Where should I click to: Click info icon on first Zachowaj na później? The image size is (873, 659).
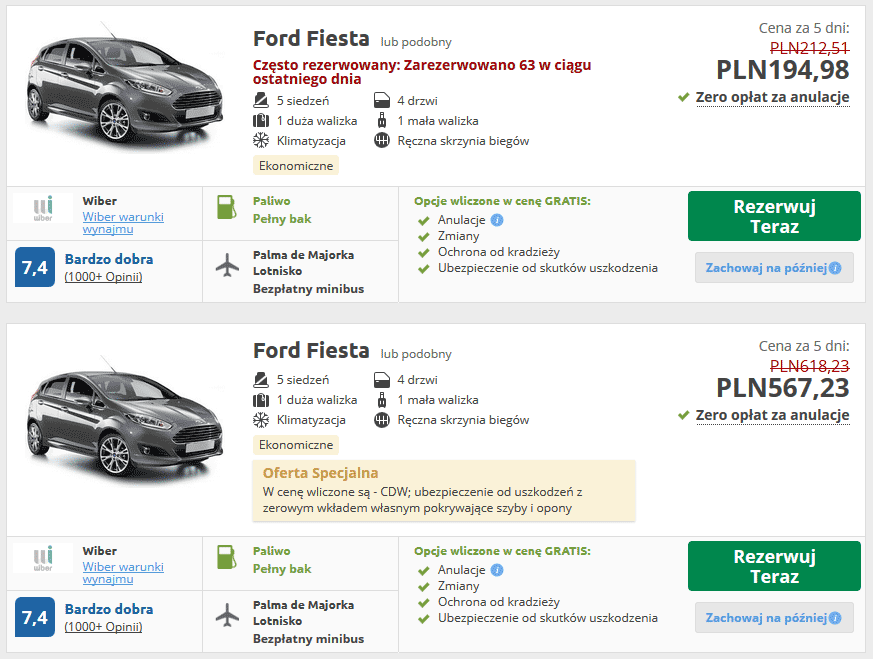835,268
